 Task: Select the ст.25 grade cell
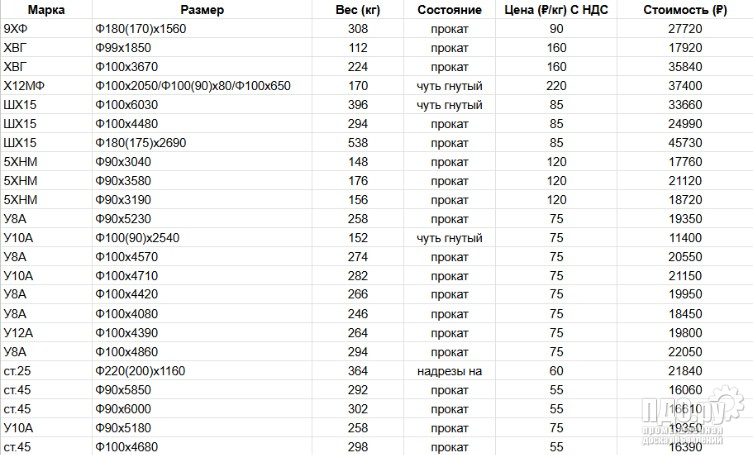coord(18,370)
